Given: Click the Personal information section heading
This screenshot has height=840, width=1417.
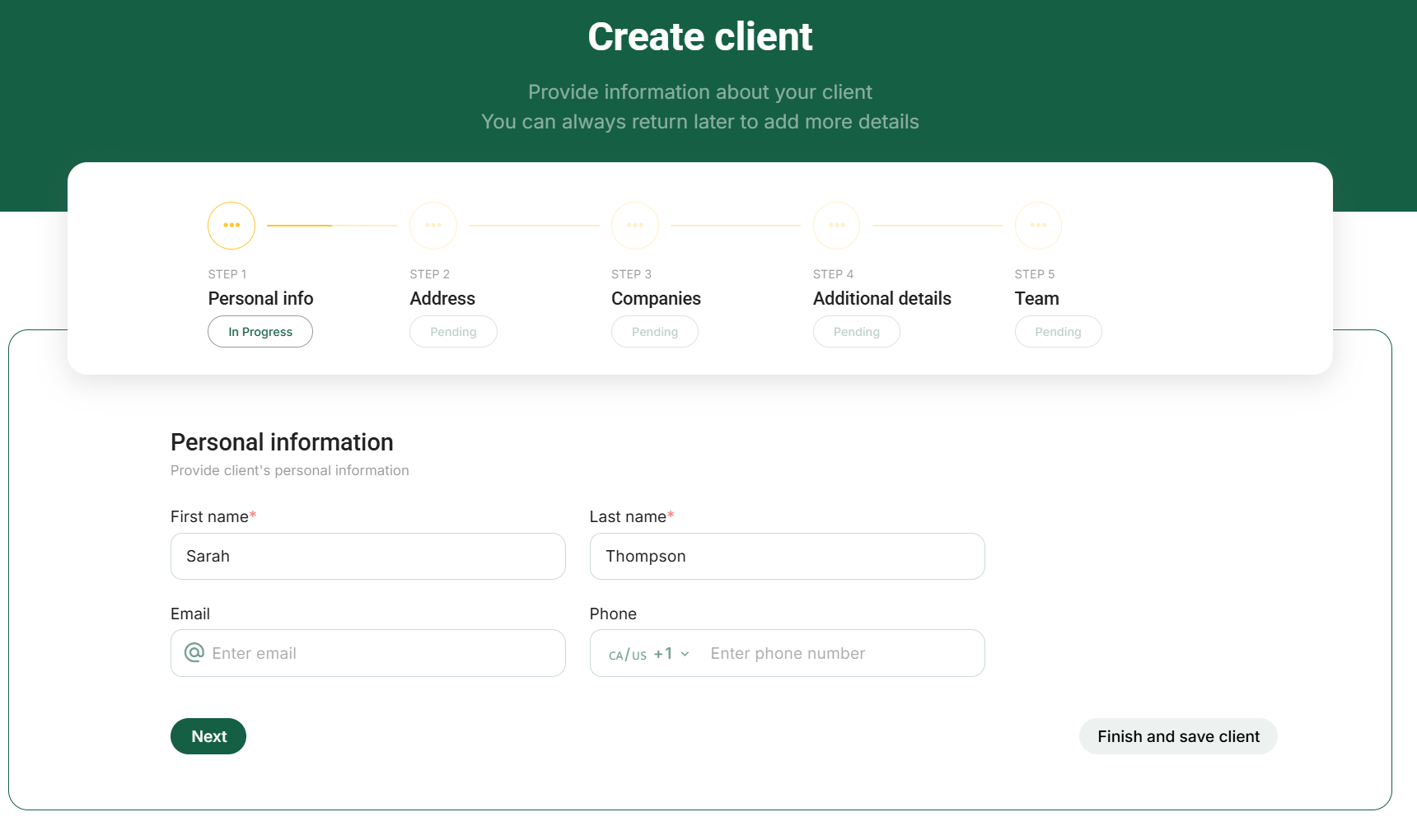Looking at the screenshot, I should click(x=282, y=442).
